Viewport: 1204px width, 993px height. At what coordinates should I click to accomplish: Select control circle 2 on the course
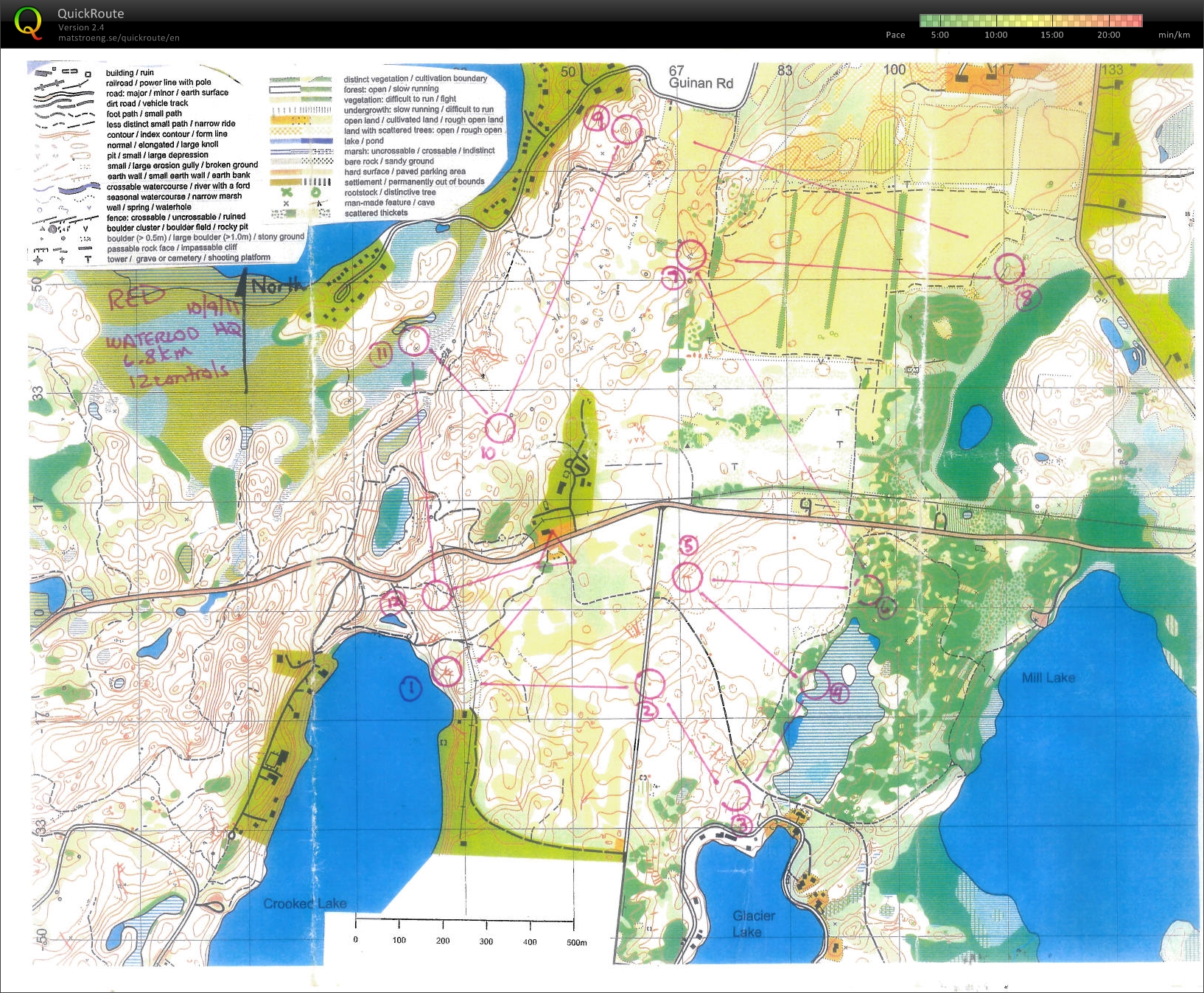click(649, 683)
